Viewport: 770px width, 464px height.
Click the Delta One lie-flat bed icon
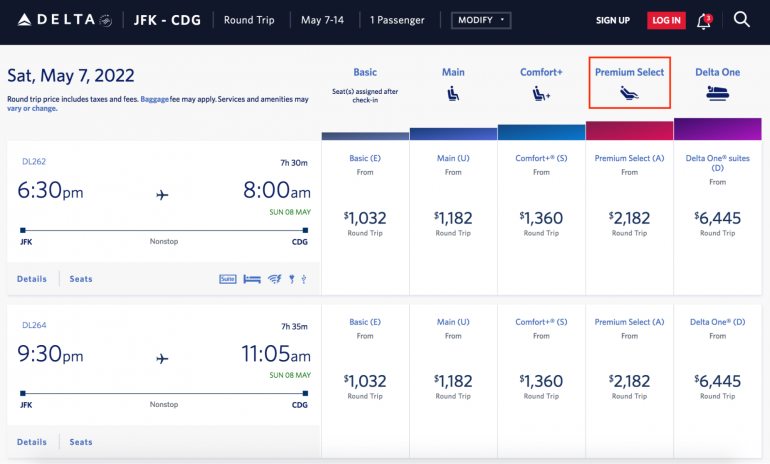[717, 95]
